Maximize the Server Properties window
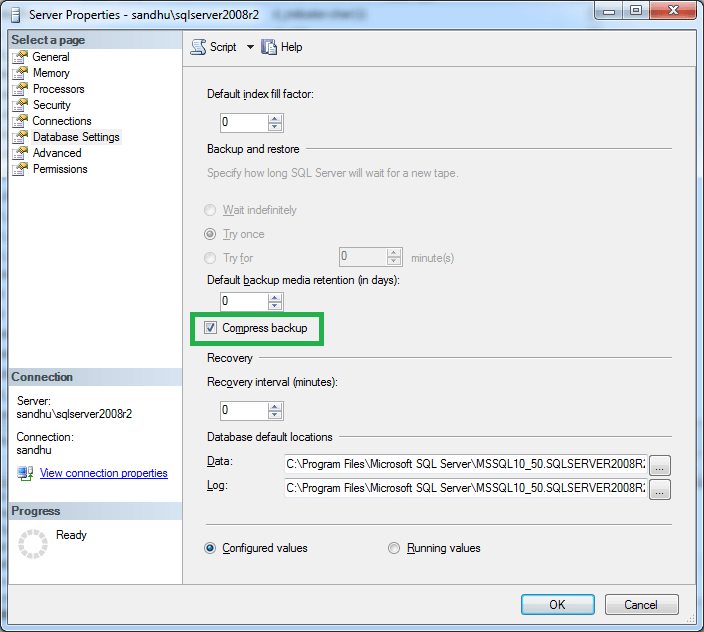 (636, 10)
